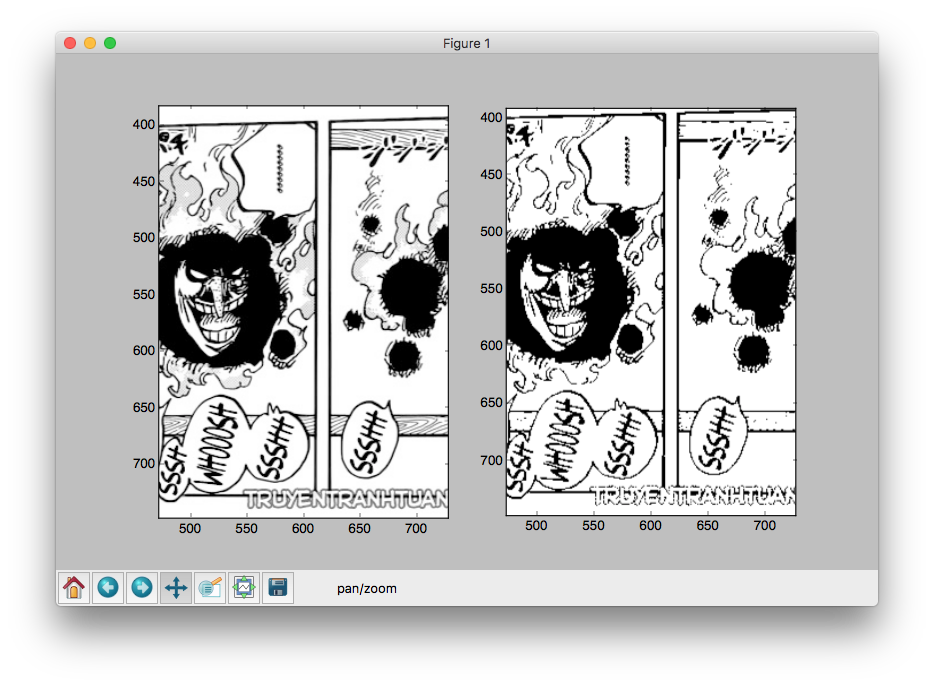The width and height of the screenshot is (934, 686).
Task: Reset view with the Home toolbar icon
Action: pos(74,588)
